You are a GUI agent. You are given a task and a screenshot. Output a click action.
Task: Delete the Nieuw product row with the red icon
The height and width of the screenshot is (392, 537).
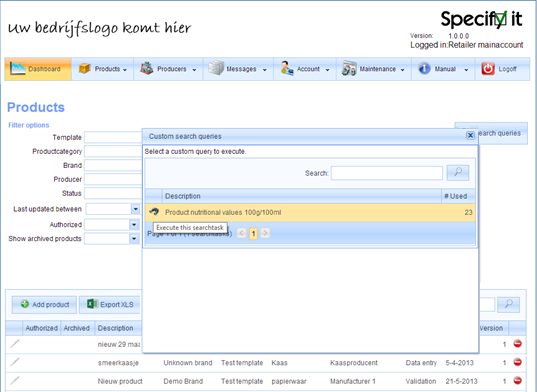[517, 380]
